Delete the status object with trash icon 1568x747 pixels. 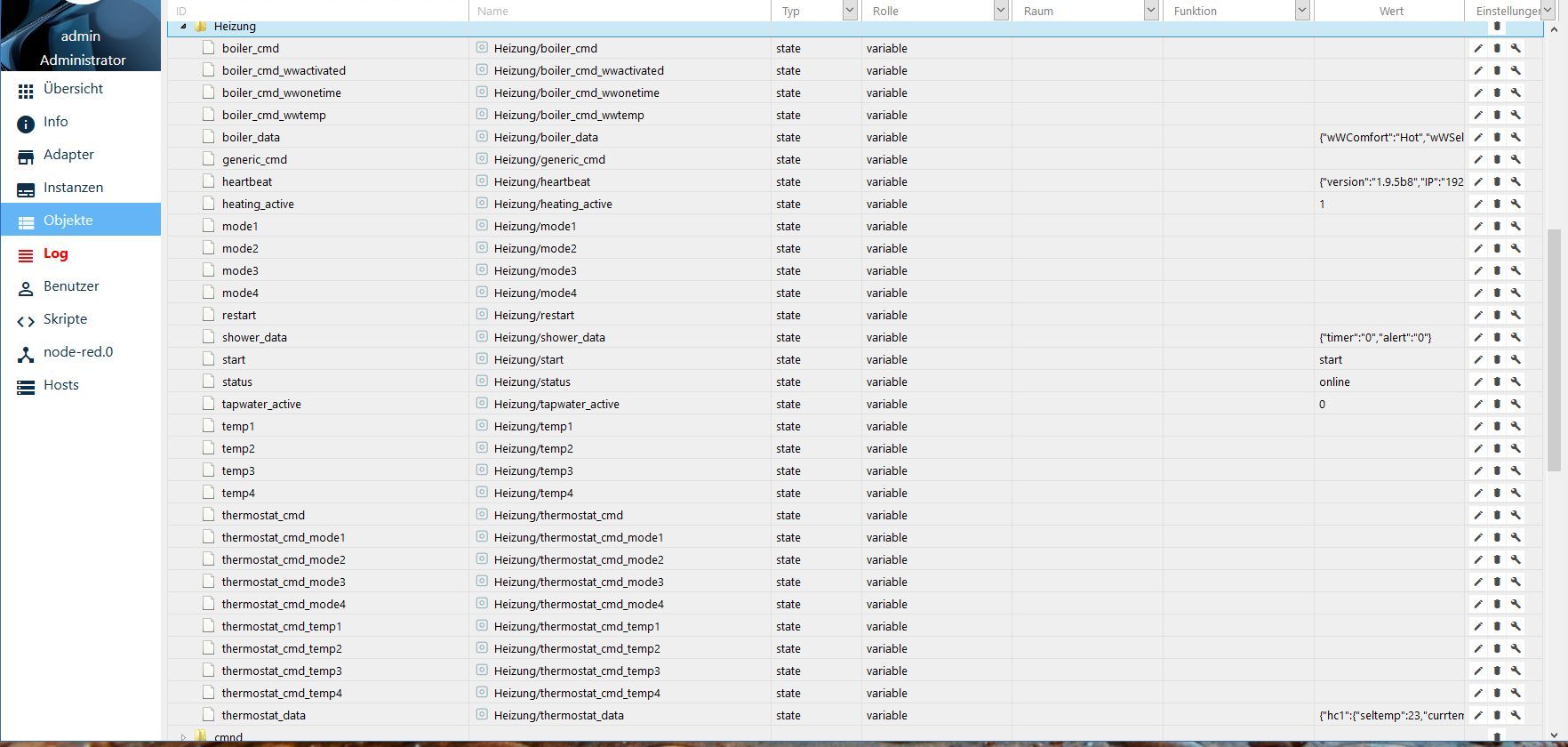[1497, 382]
